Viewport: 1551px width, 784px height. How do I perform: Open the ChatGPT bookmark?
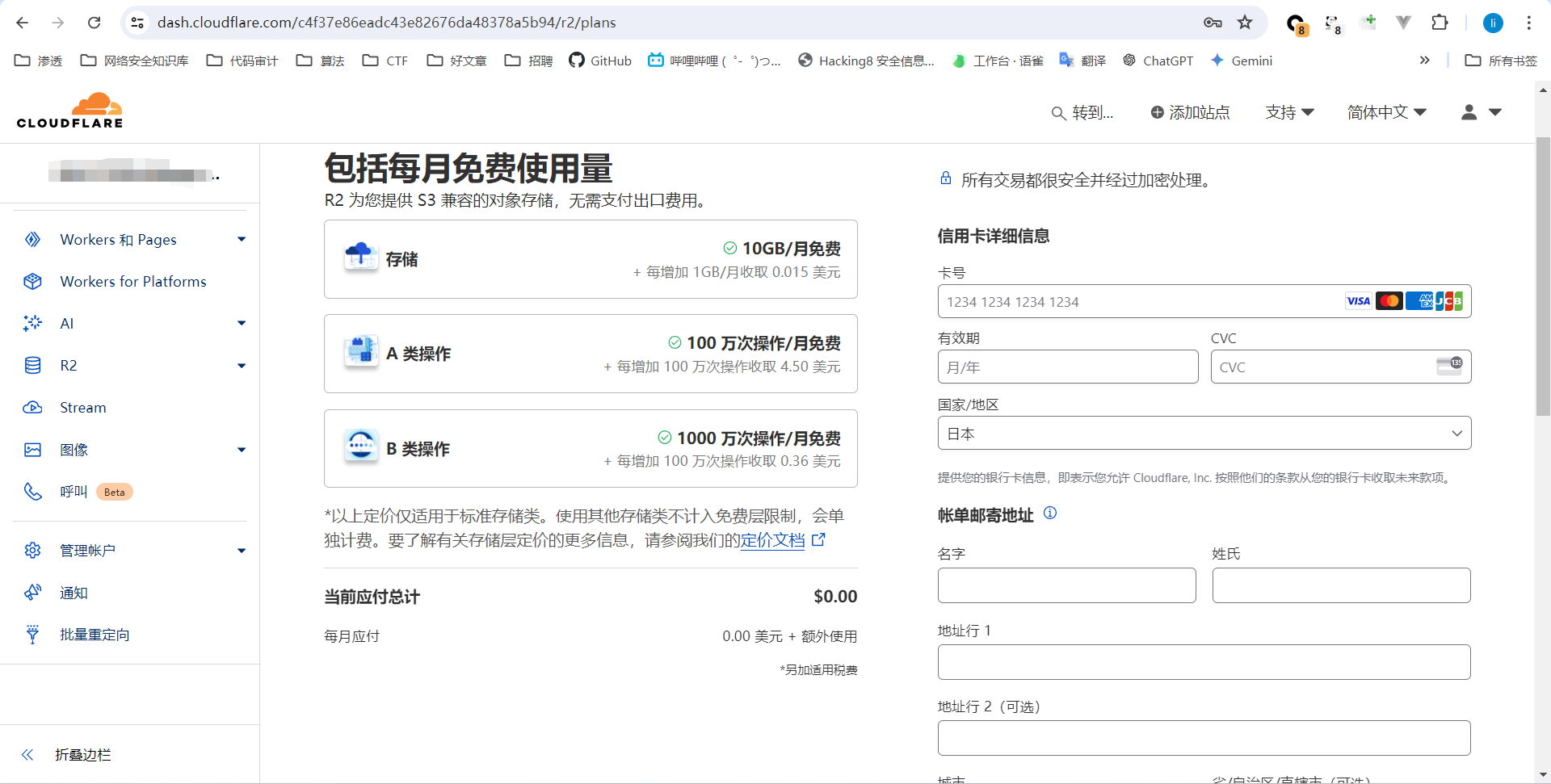point(1158,61)
